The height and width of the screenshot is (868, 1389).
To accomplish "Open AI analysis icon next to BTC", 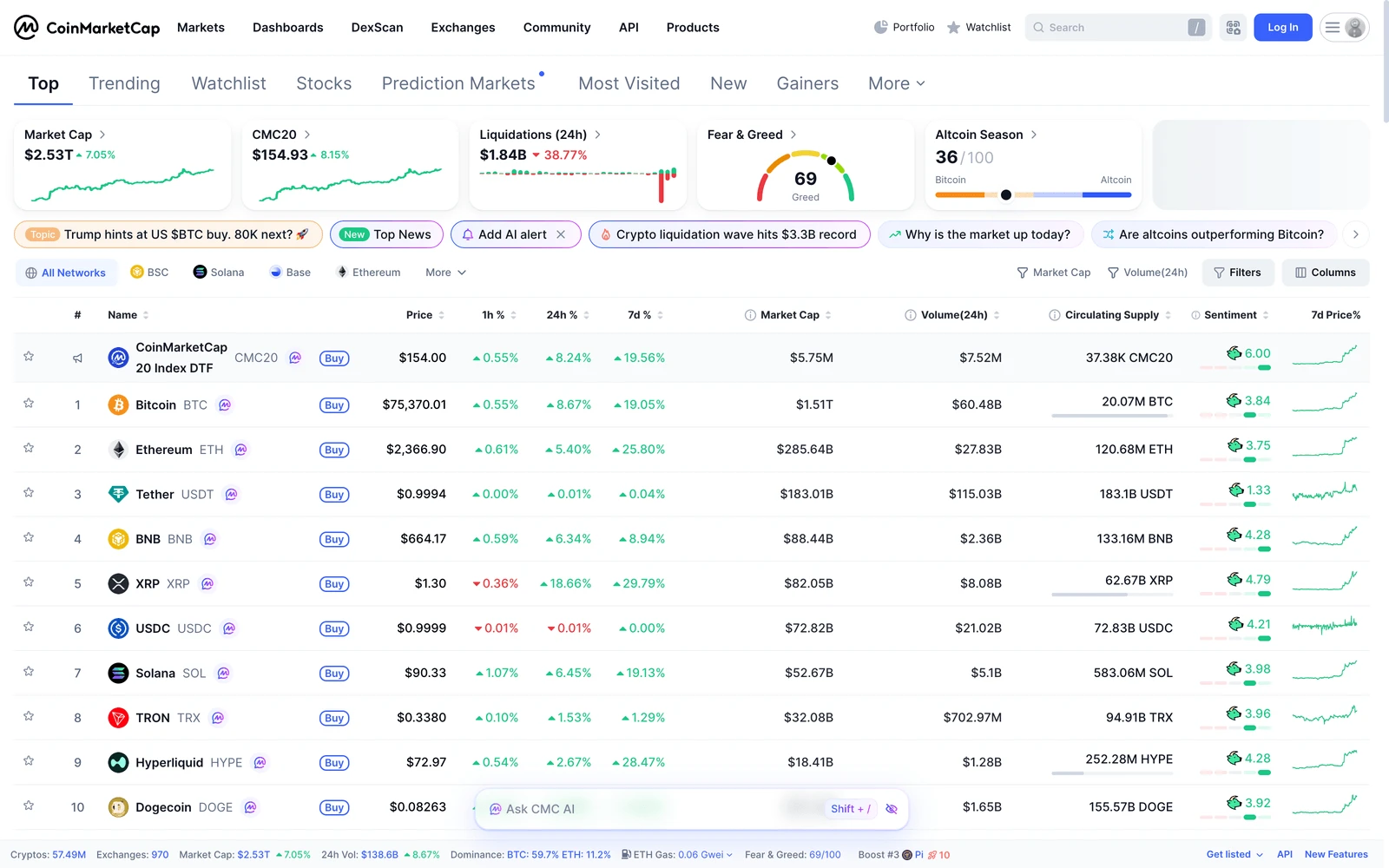I will pyautogui.click(x=225, y=404).
